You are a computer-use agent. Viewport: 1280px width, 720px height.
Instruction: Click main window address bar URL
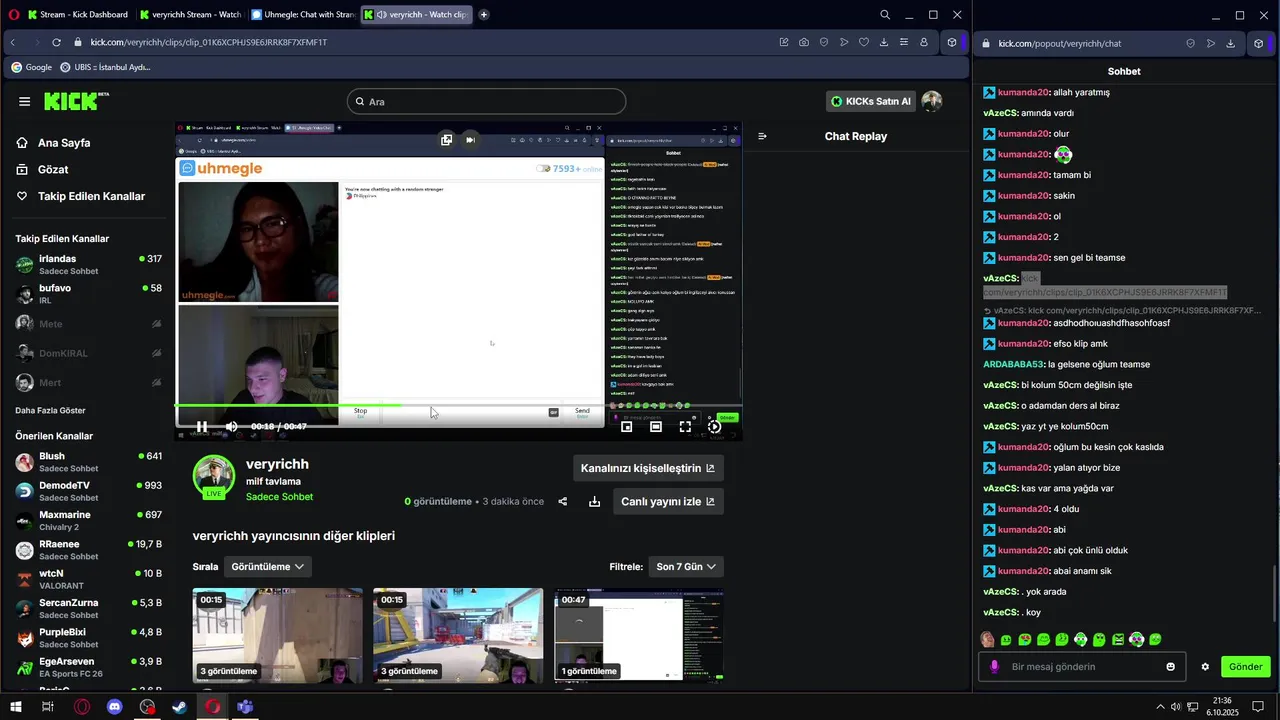pos(208,42)
